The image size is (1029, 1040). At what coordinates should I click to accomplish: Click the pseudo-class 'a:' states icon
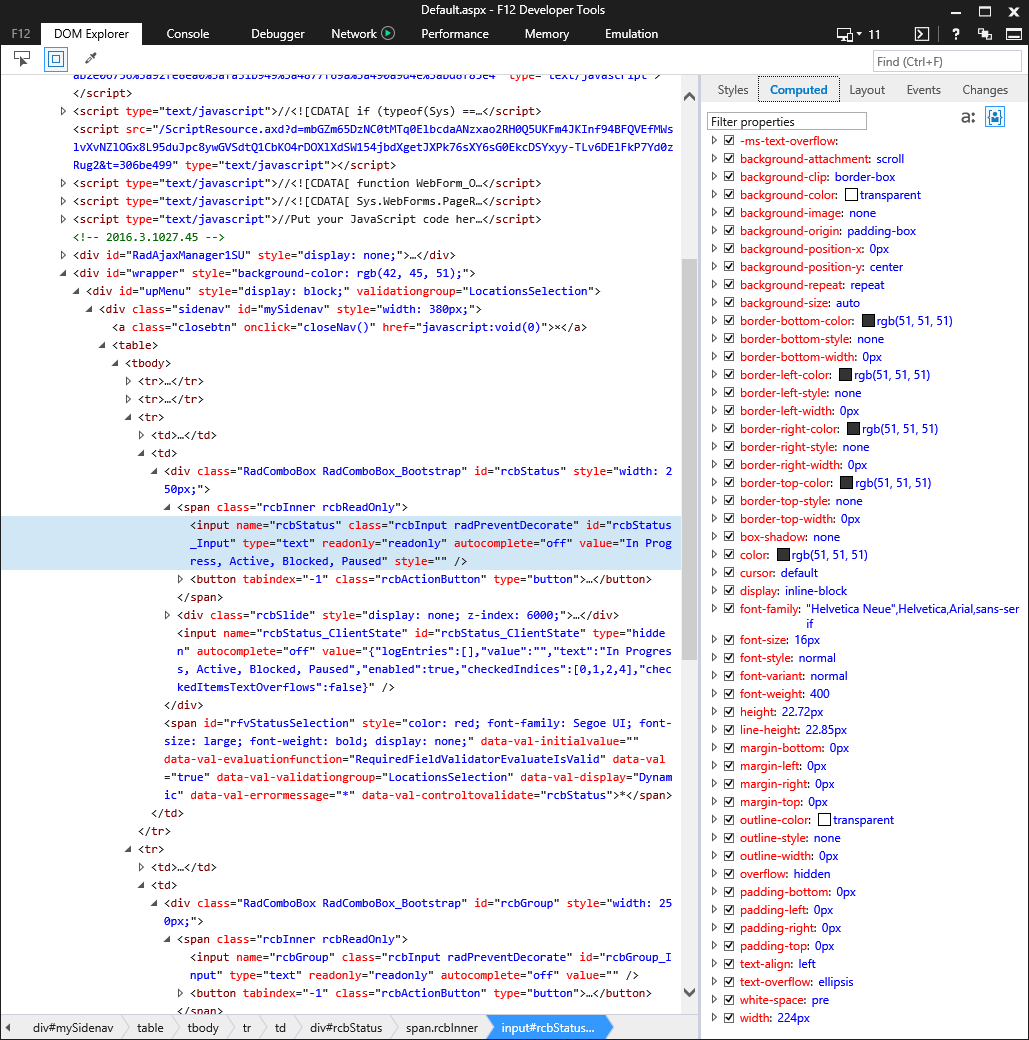click(967, 117)
